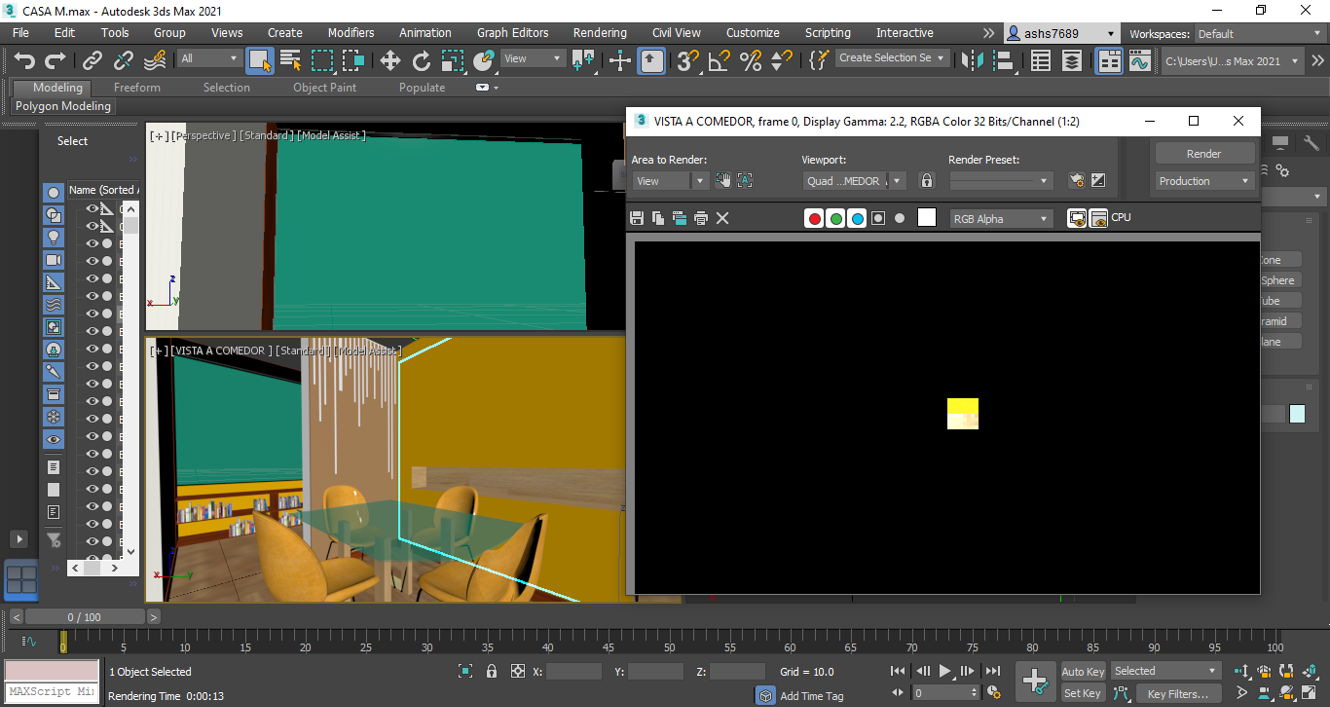Toggle the Angle Snap icon
The image size is (1330, 707).
(718, 60)
